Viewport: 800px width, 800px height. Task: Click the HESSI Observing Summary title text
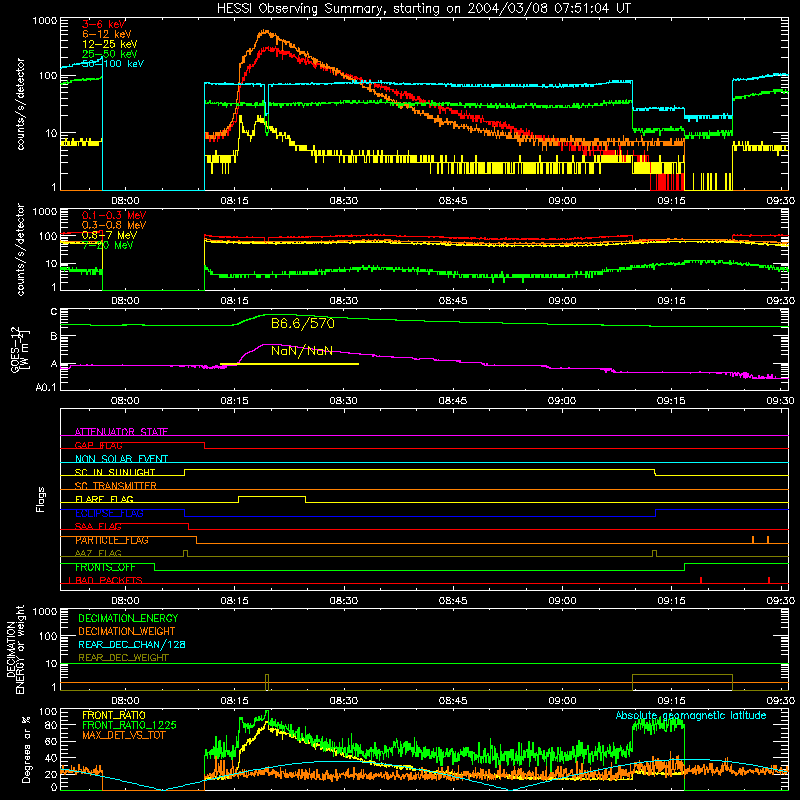click(423, 9)
